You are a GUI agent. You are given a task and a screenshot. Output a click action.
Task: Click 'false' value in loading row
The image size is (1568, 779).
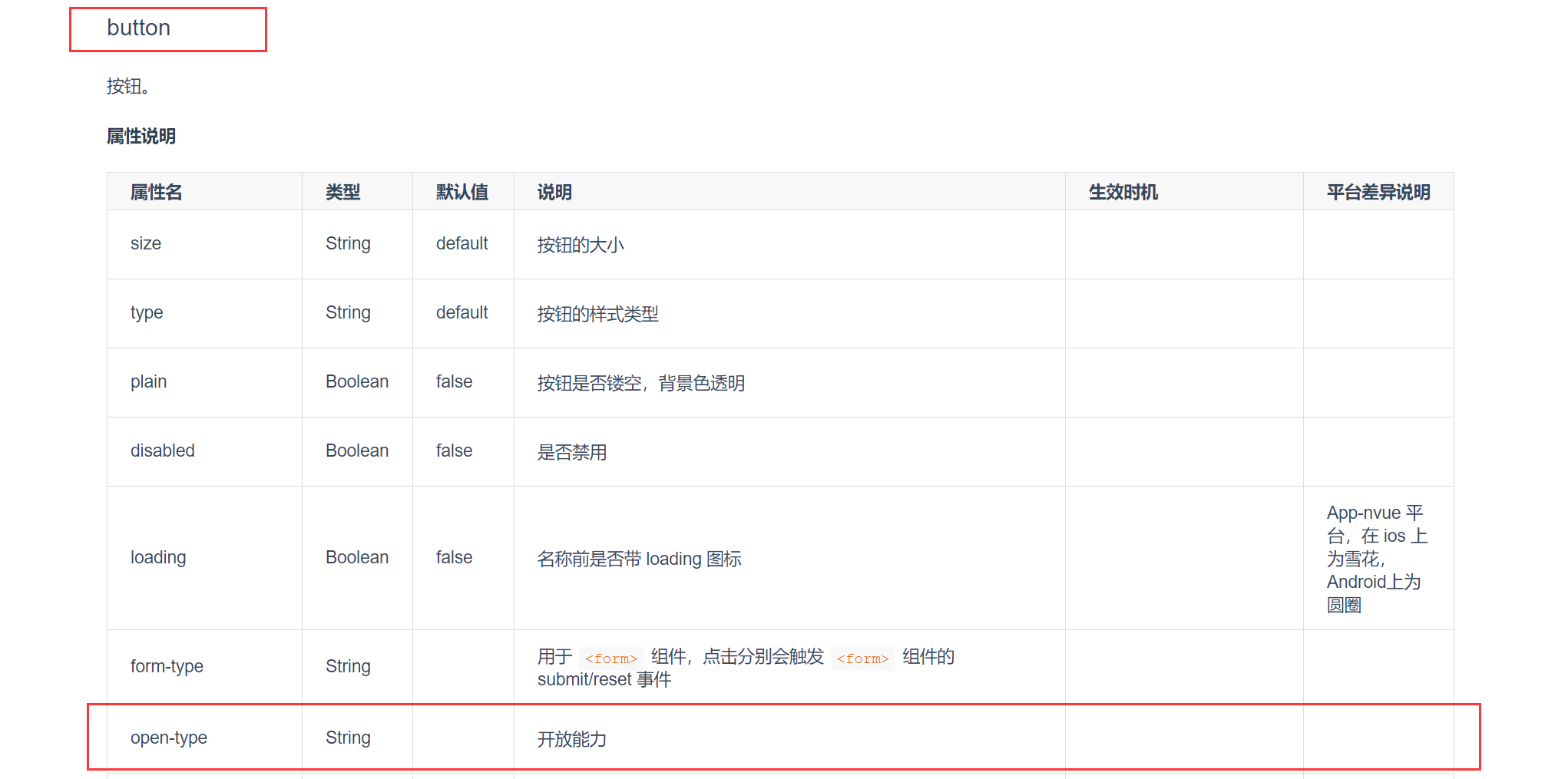click(x=455, y=557)
